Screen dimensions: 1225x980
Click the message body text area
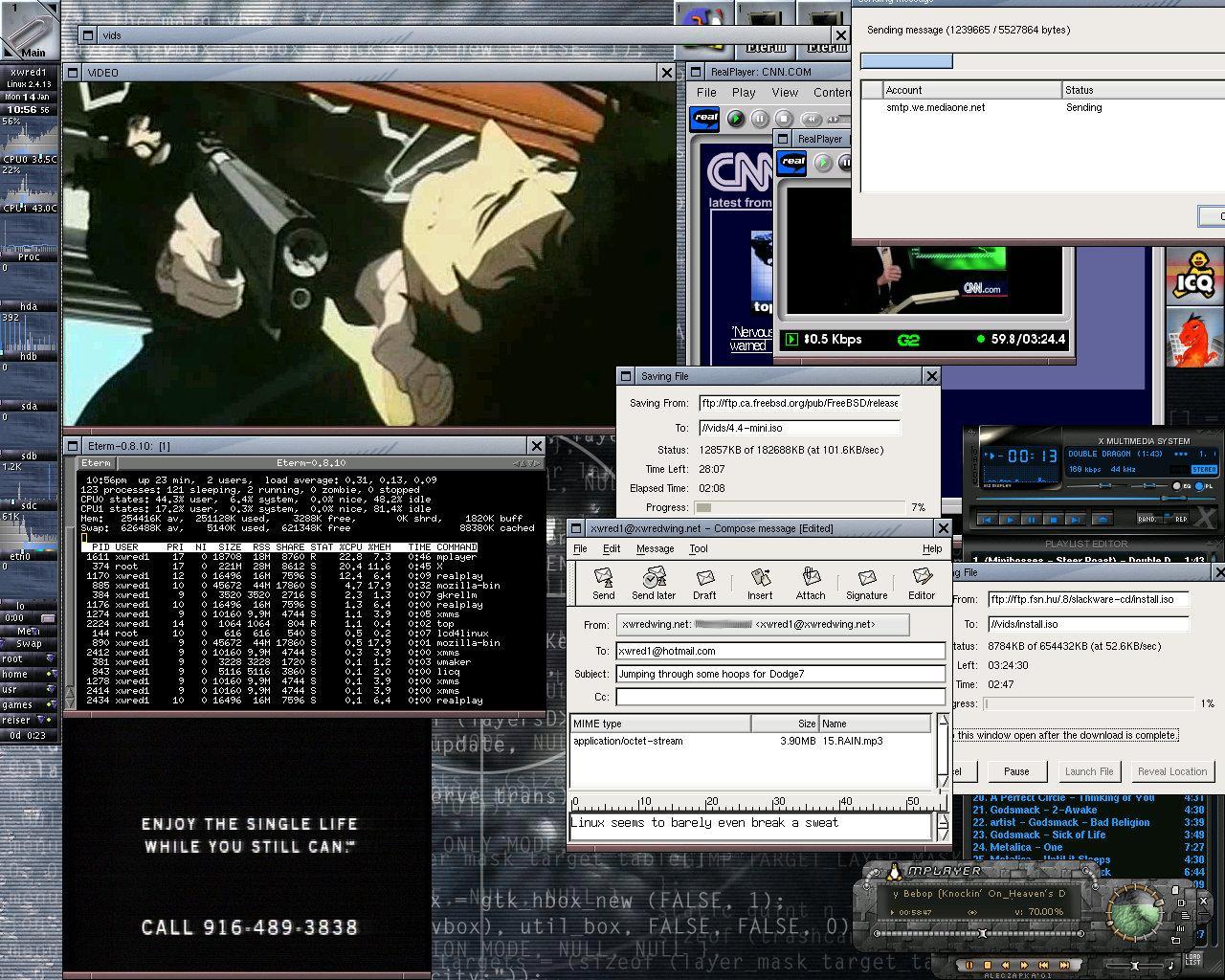750,826
